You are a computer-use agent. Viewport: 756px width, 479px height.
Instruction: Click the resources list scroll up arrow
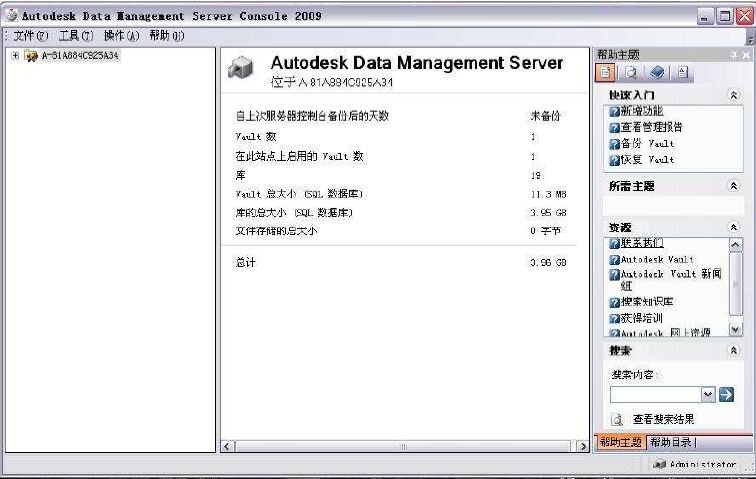735,245
